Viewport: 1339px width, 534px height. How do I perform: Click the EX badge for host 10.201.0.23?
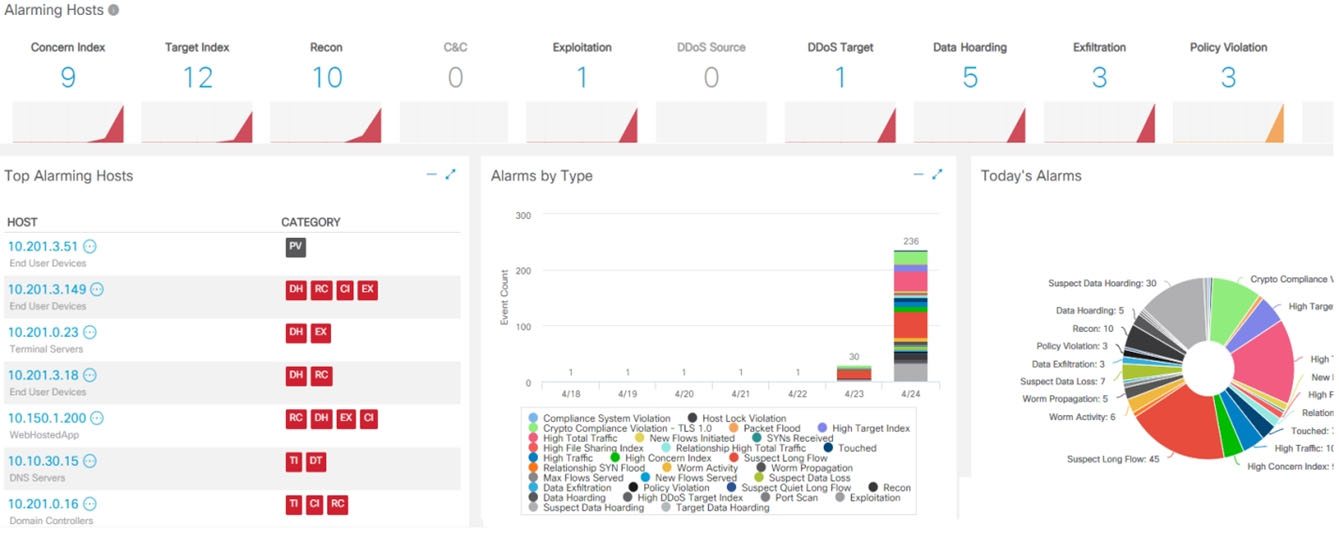tap(320, 333)
